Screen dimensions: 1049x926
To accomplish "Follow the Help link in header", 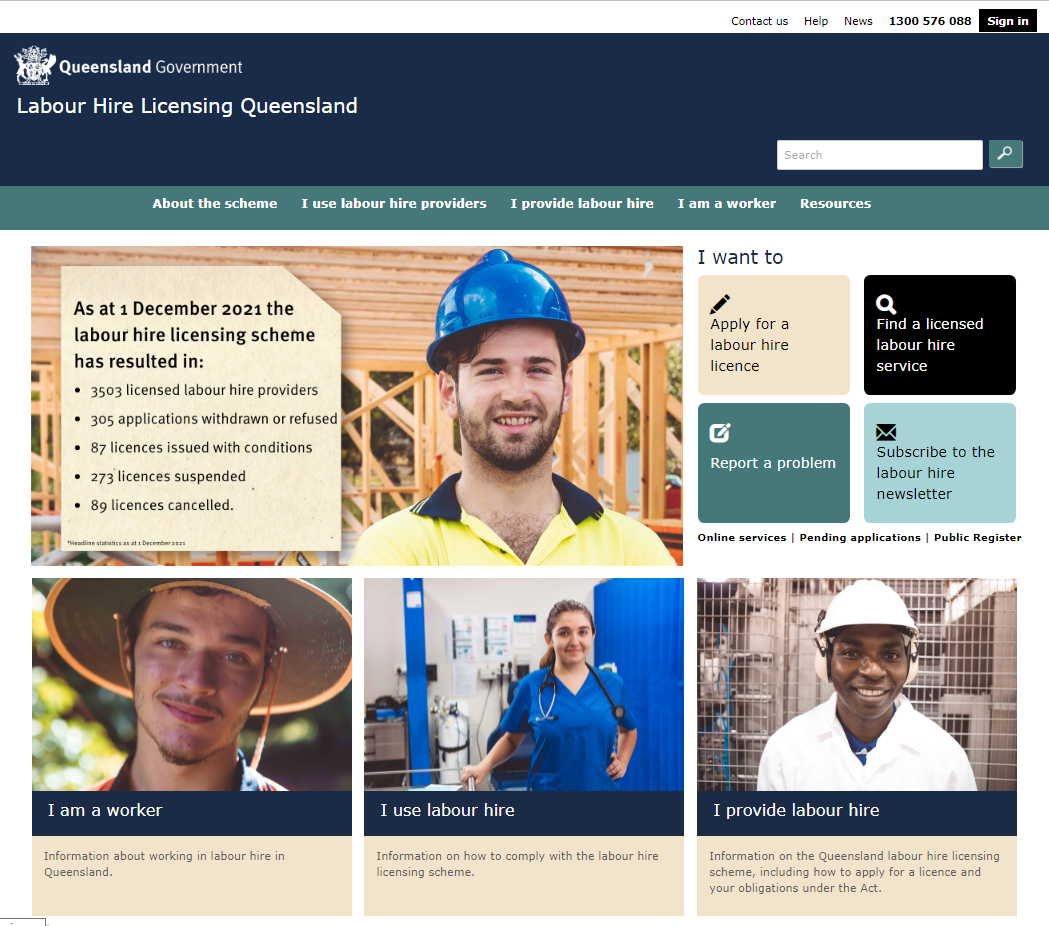I will 816,21.
